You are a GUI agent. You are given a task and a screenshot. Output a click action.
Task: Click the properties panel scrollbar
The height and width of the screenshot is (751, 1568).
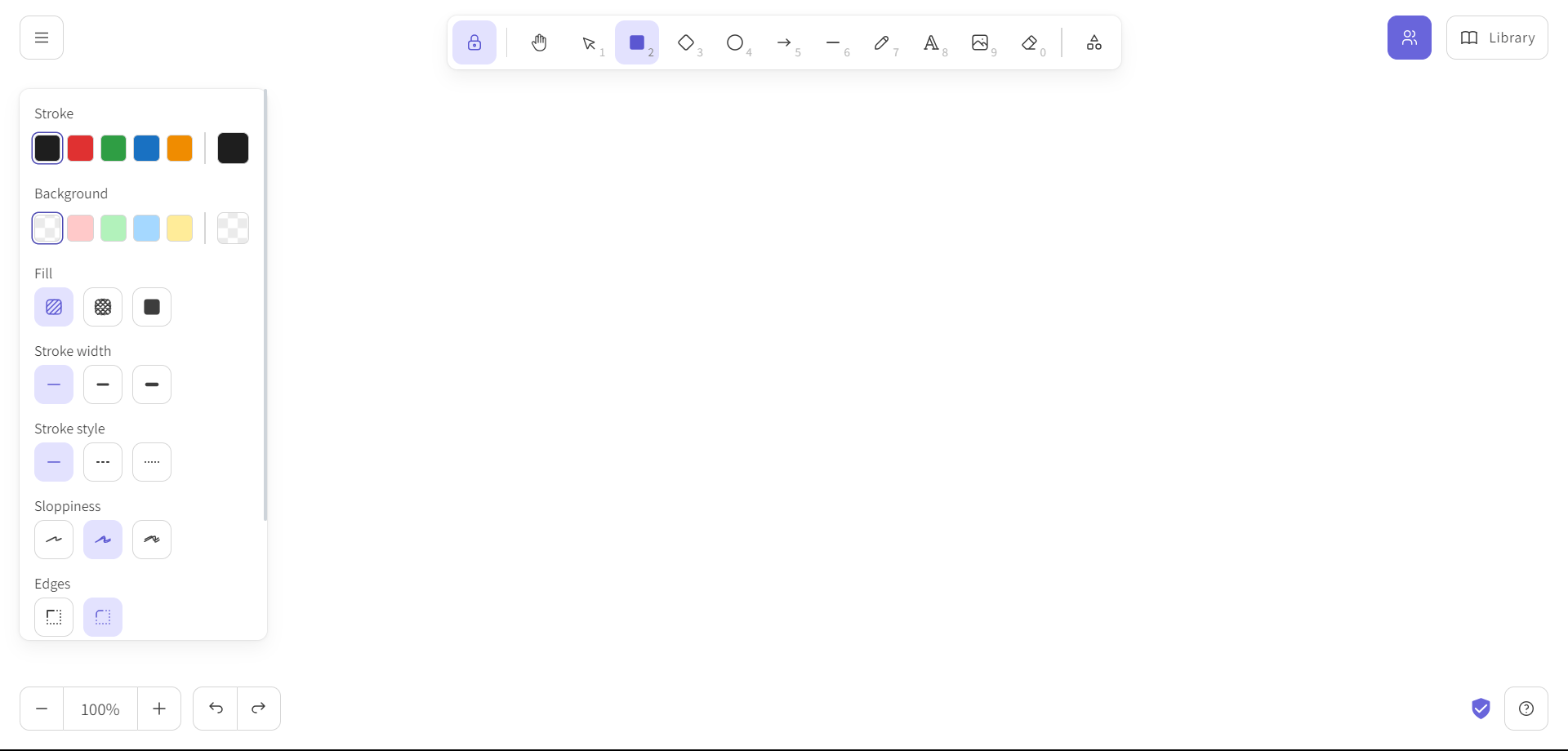pos(265,305)
